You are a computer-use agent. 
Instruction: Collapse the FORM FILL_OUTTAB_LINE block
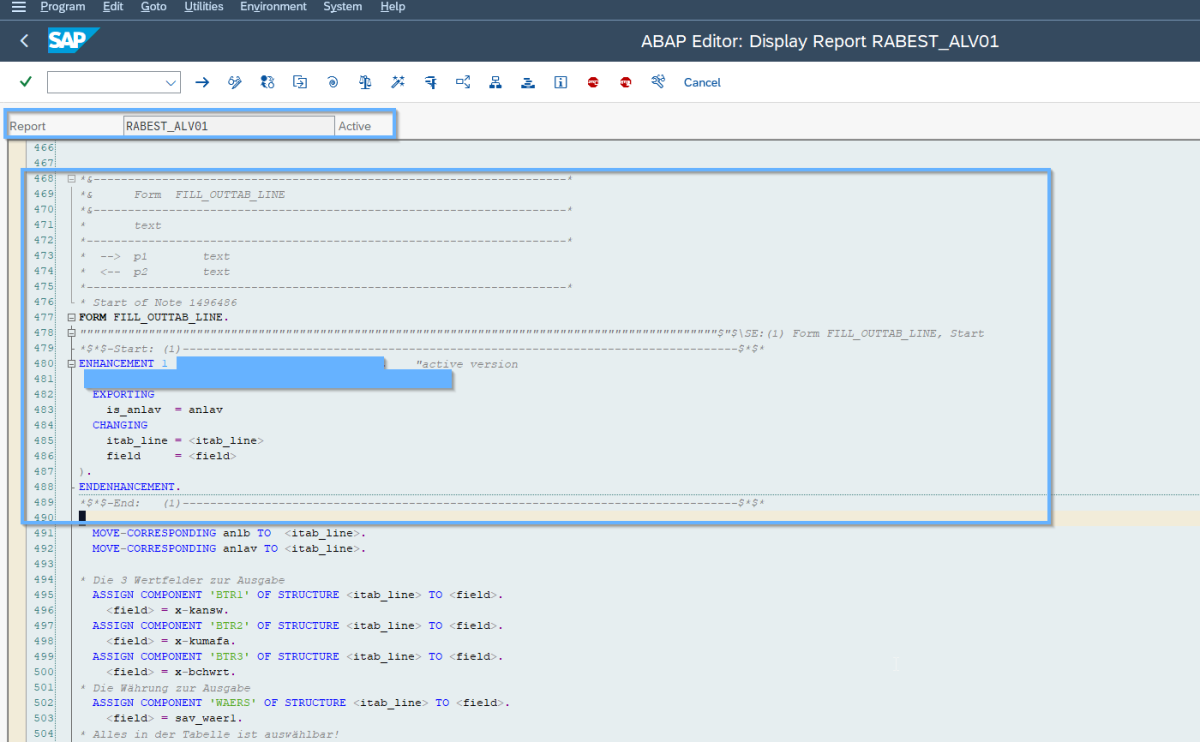click(71, 317)
